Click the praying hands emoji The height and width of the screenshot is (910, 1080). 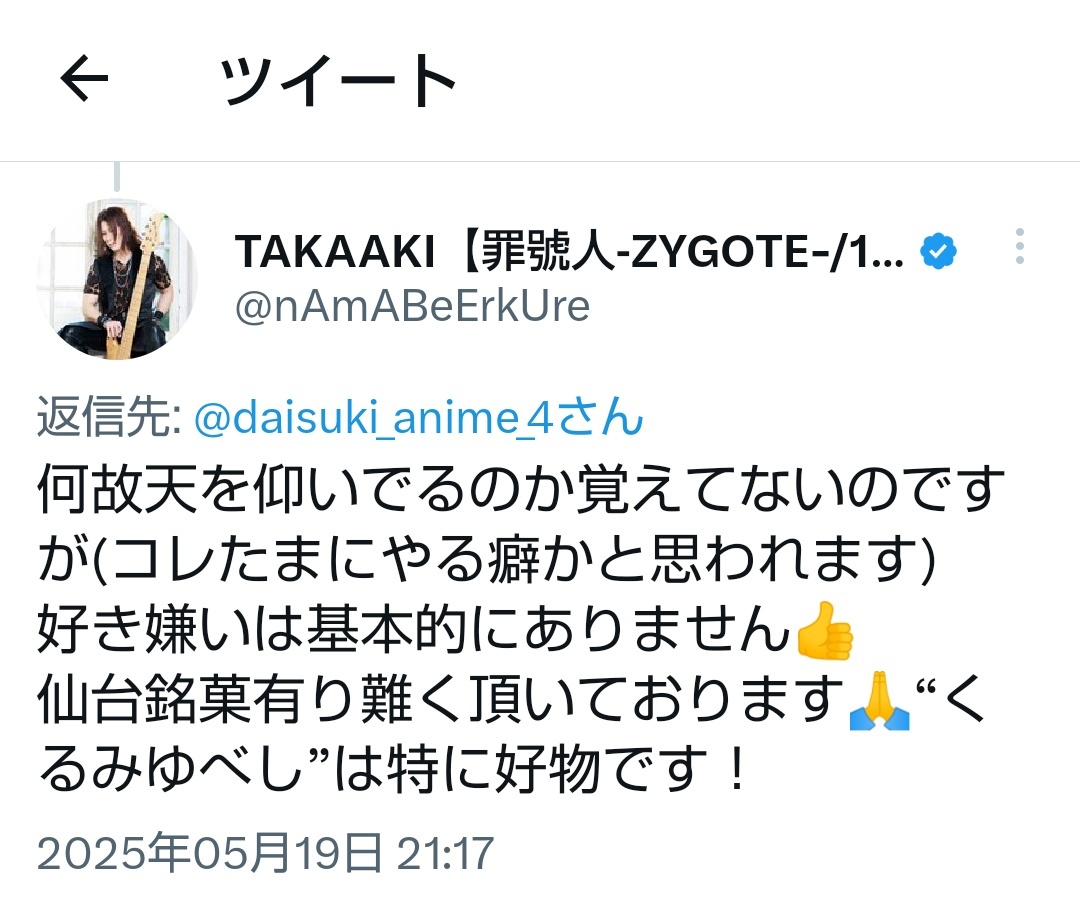[880, 701]
